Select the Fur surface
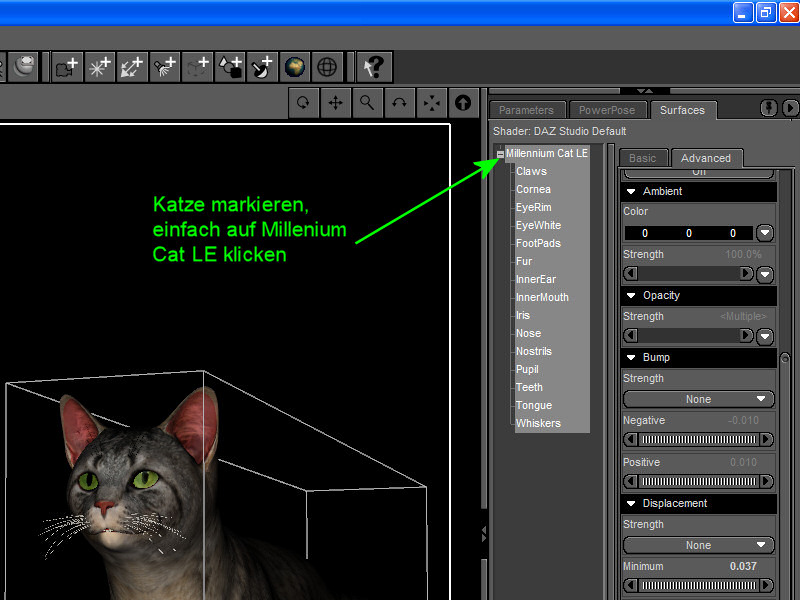This screenshot has height=600, width=800. pos(524,261)
